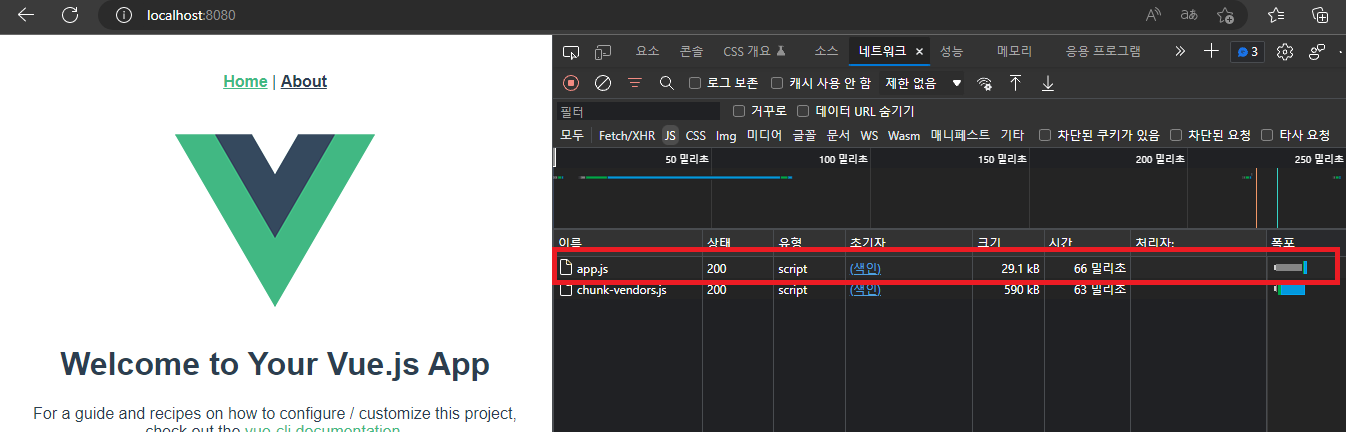Open the 응용 프로그램 tab
The height and width of the screenshot is (432, 1346).
pos(1103,51)
